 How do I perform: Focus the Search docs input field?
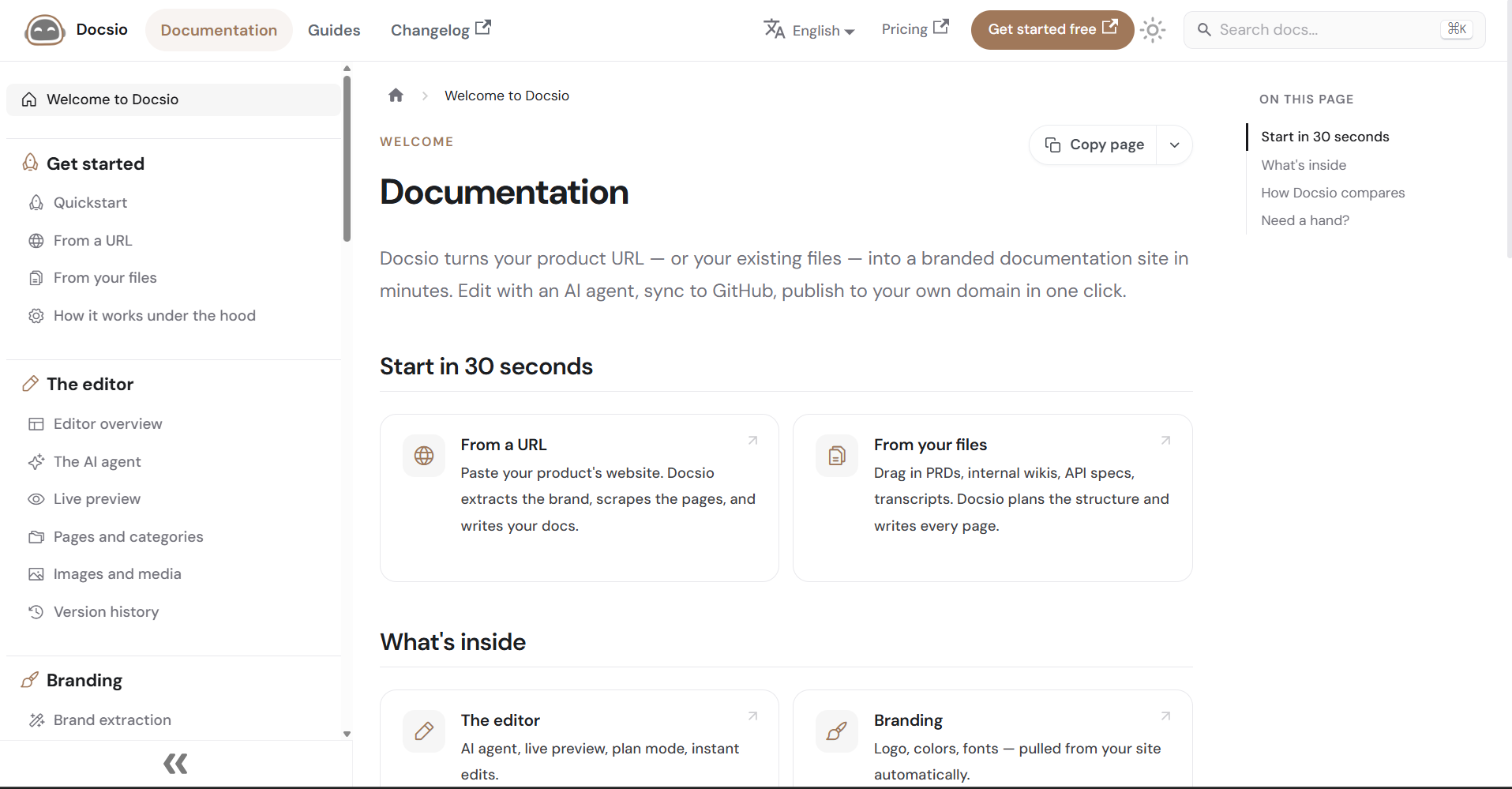pyautogui.click(x=1334, y=30)
